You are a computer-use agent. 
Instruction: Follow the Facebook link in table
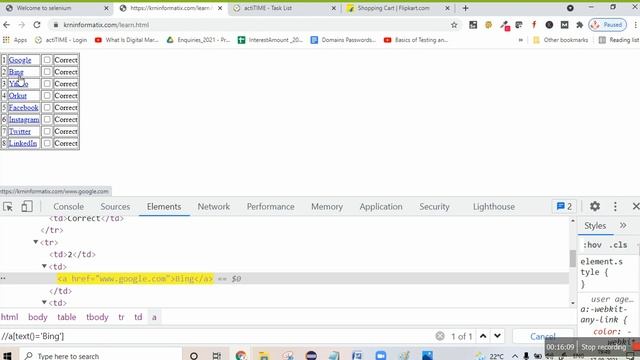point(23,107)
